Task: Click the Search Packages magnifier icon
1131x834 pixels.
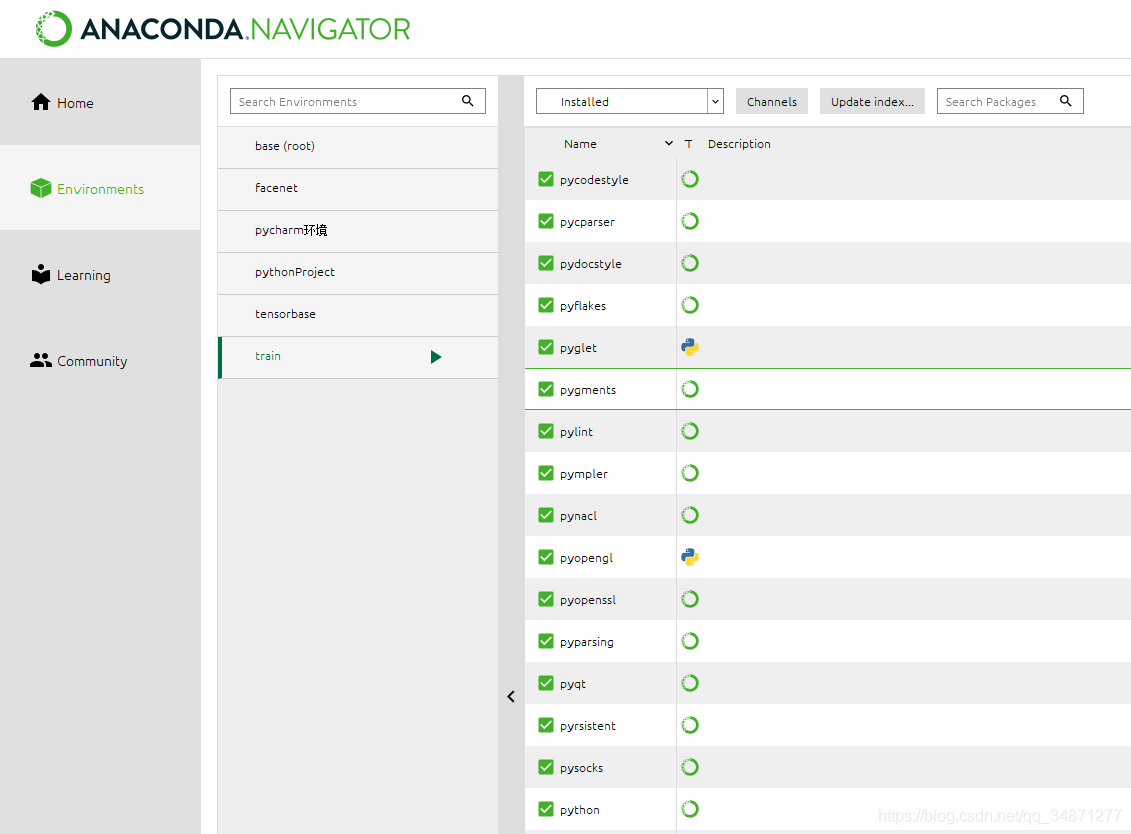Action: pos(1065,101)
